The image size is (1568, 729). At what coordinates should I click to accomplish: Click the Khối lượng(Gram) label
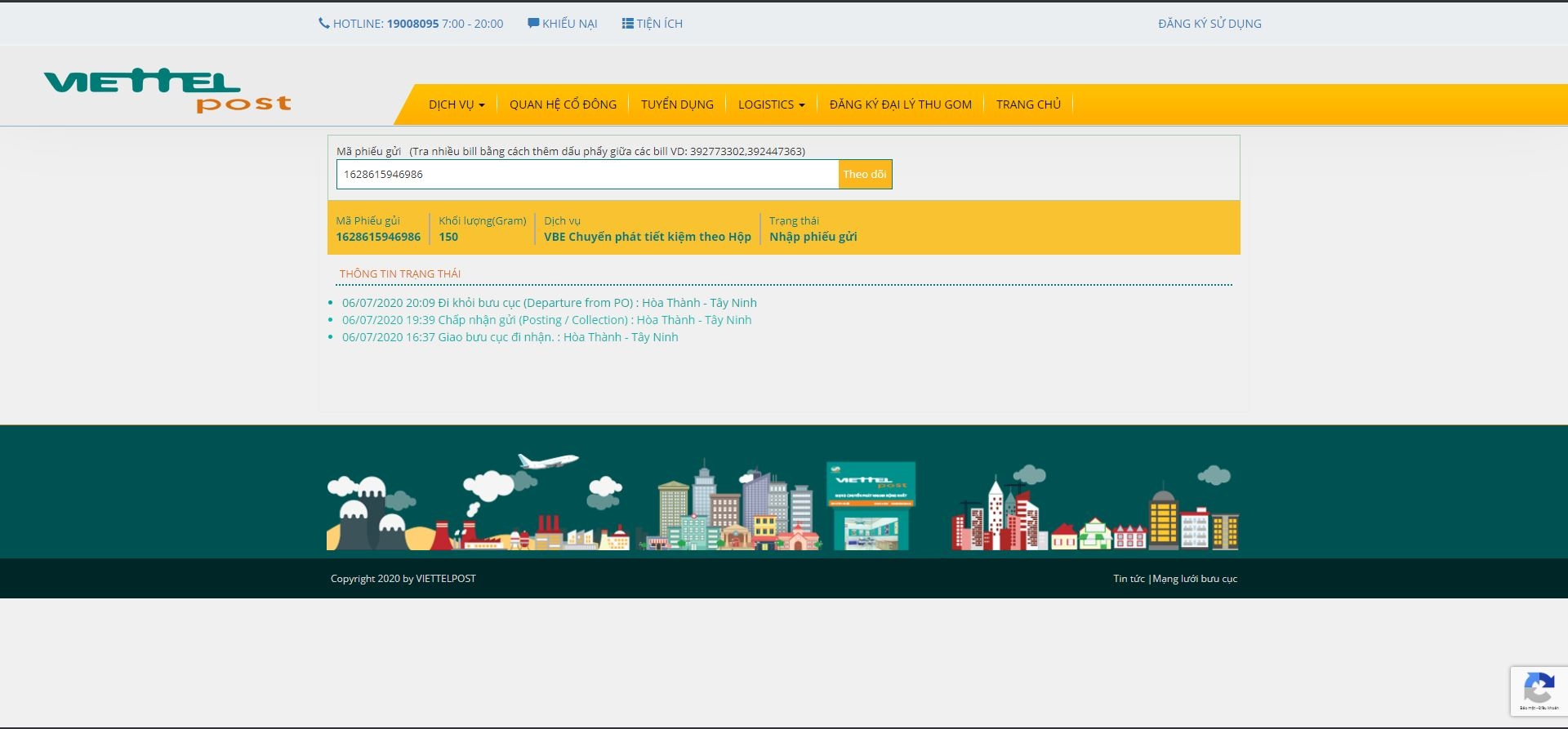[x=483, y=221]
